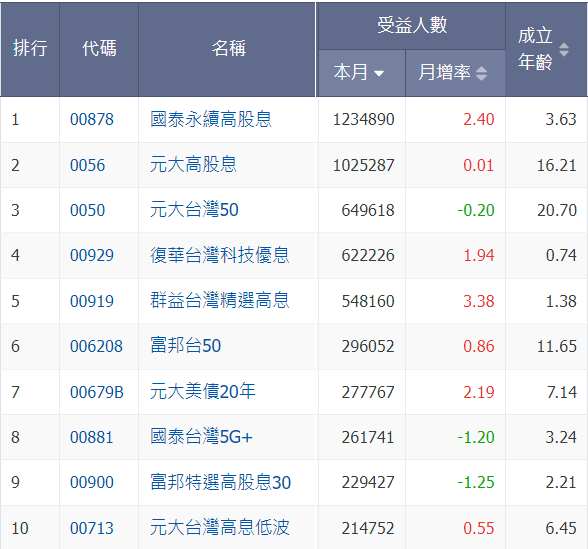
Task: Open fund code 0056 link
Action: pyautogui.click(x=87, y=165)
